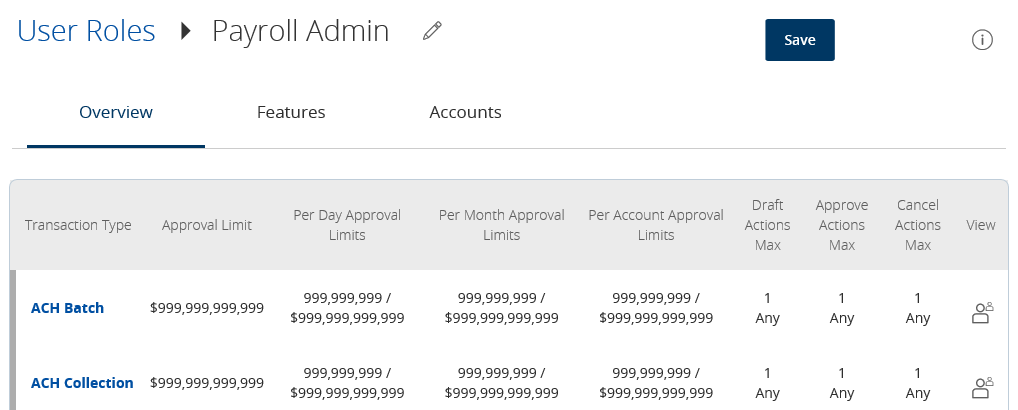Click the Approval Limit column header
This screenshot has width=1018, height=410.
207,225
